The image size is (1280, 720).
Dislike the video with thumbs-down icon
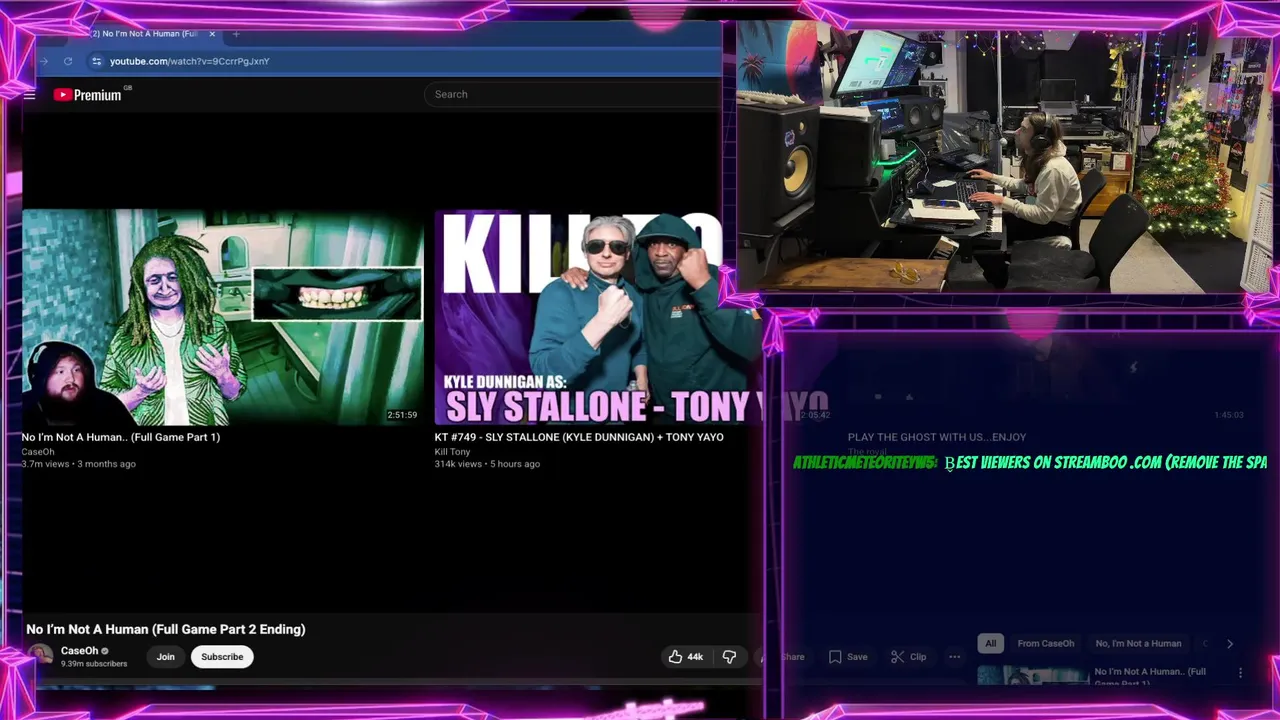729,657
